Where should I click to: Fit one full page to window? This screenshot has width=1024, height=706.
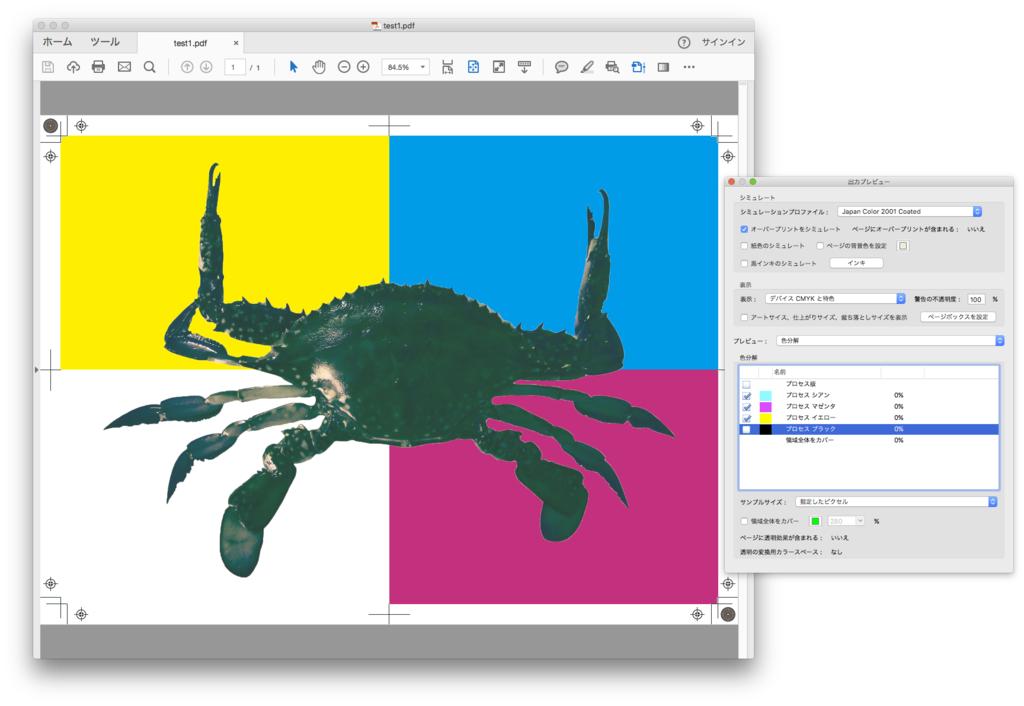pos(473,67)
